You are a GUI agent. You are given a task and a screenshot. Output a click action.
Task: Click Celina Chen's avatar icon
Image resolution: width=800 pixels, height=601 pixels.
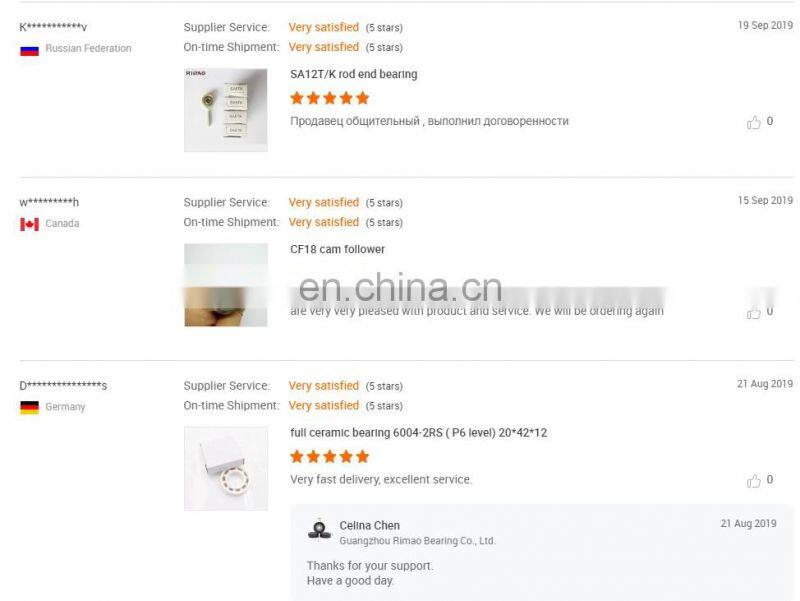[x=319, y=529]
